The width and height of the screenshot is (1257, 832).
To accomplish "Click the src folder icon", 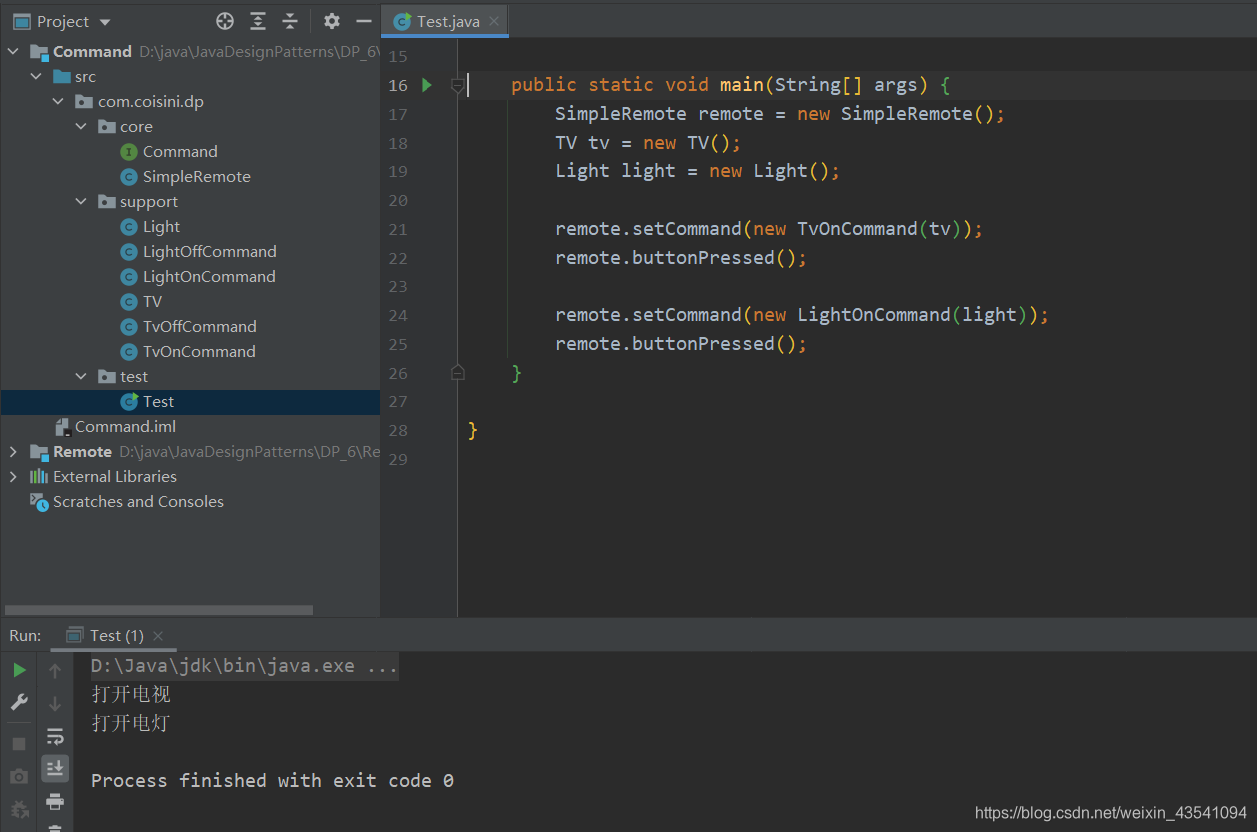I will click(62, 77).
